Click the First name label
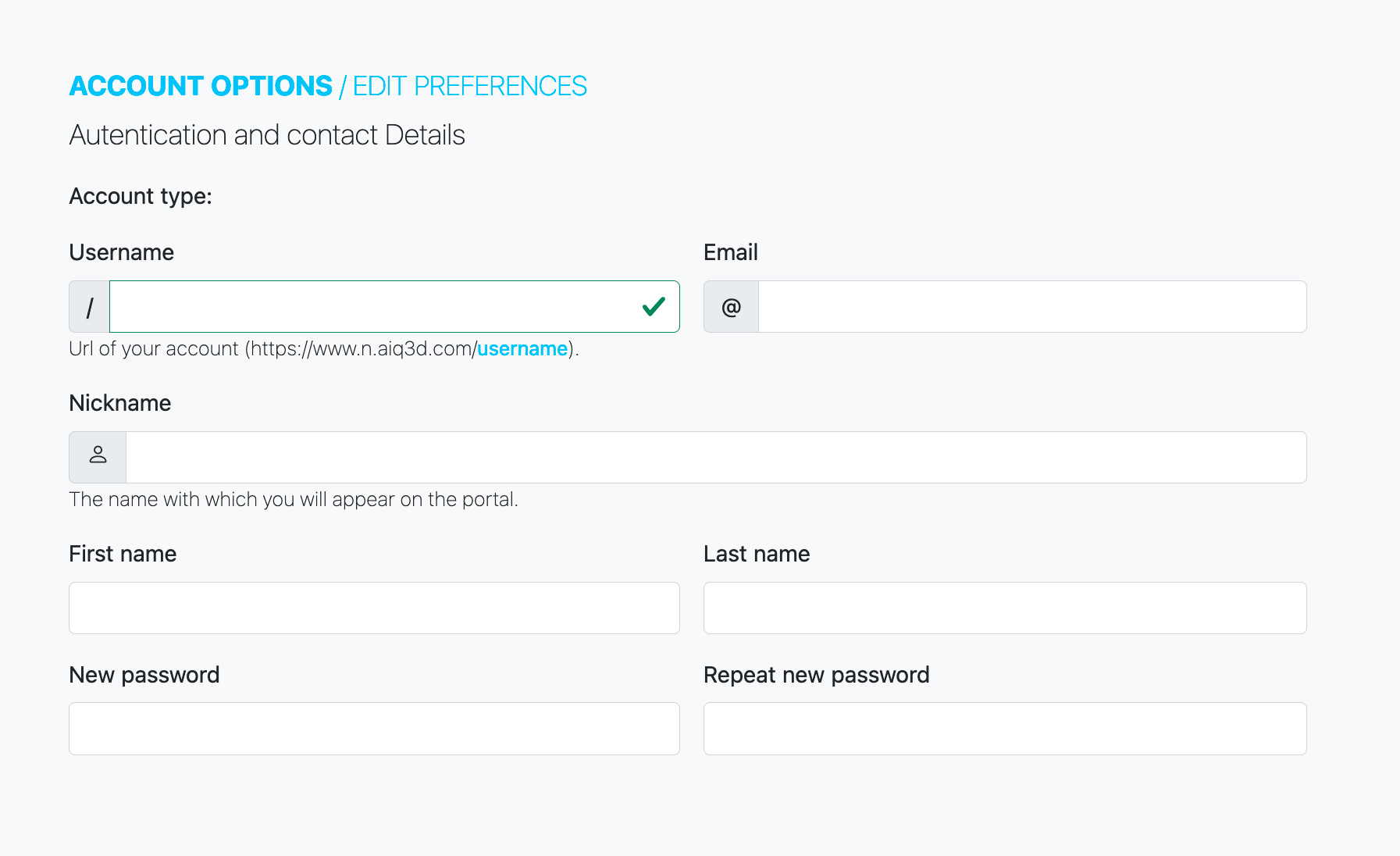 pyautogui.click(x=123, y=554)
